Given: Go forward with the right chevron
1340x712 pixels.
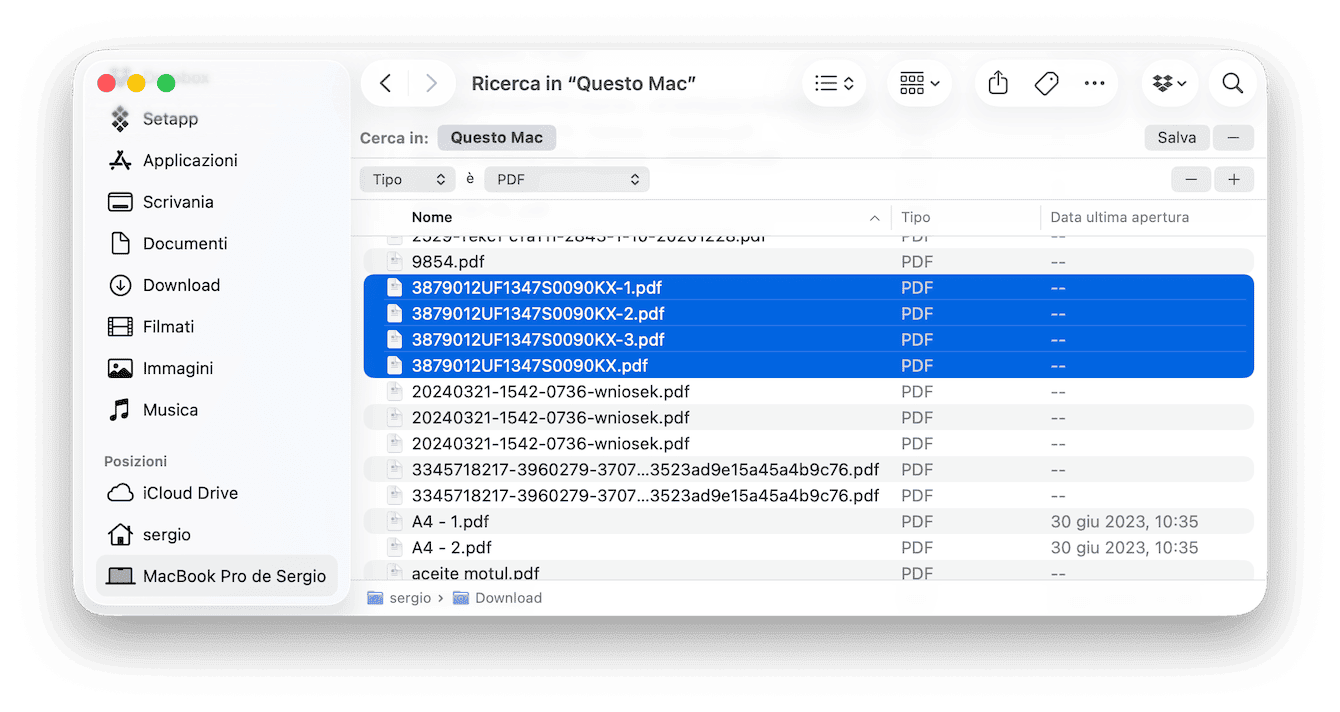Looking at the screenshot, I should tap(431, 84).
